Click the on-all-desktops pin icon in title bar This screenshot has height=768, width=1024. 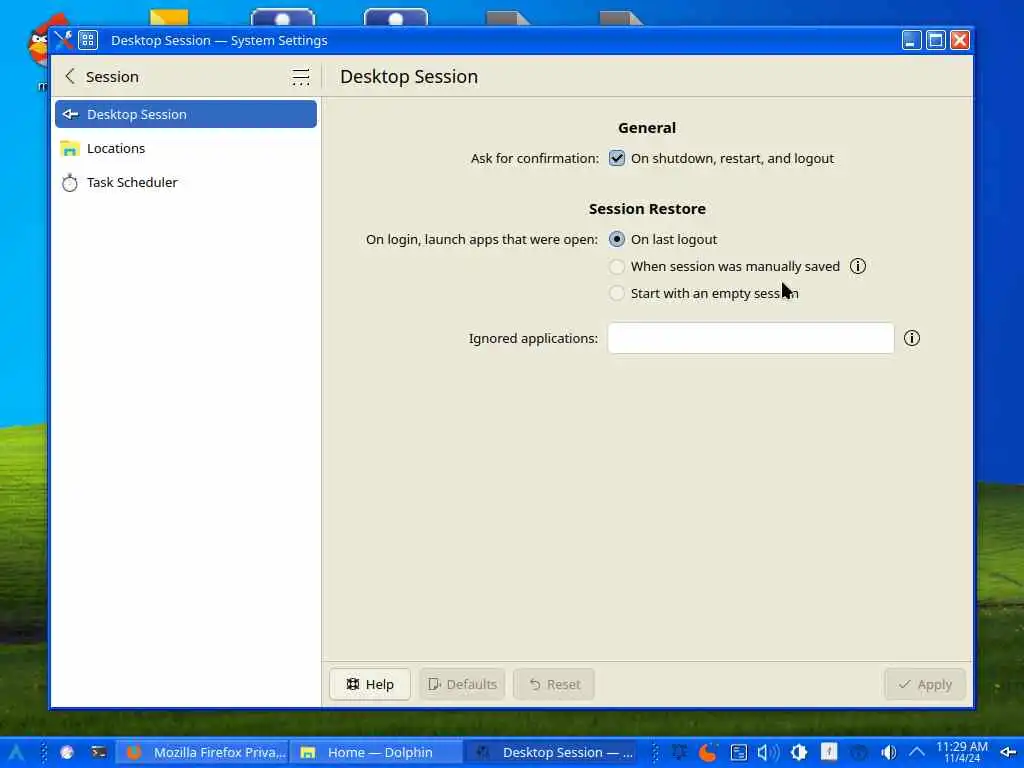(88, 40)
